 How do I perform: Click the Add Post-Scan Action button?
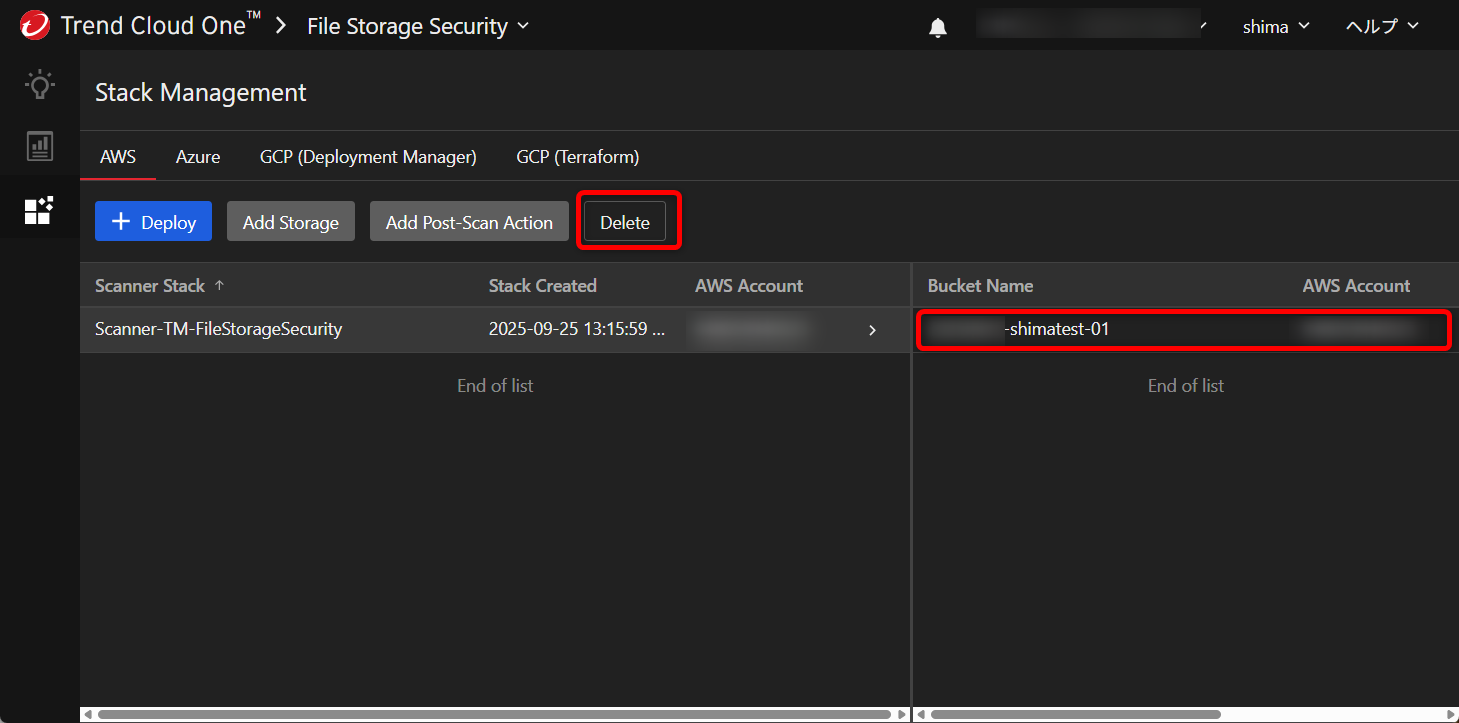pyautogui.click(x=469, y=222)
